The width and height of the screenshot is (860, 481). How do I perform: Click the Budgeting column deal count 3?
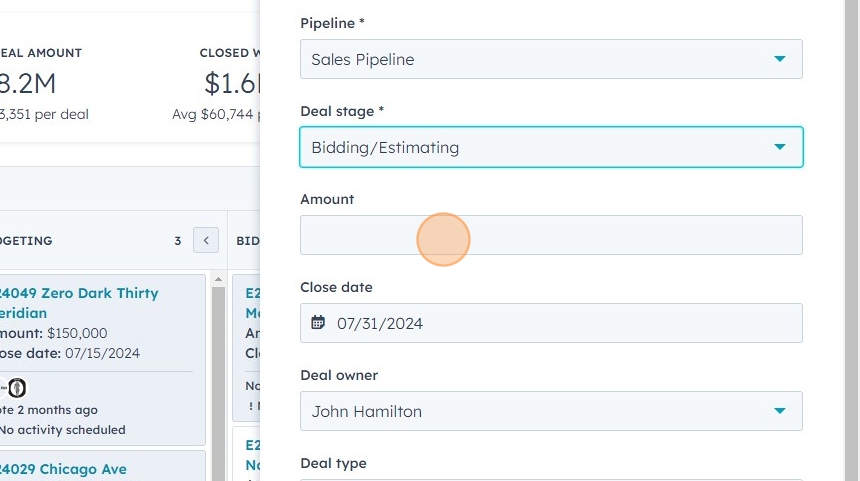tap(178, 241)
